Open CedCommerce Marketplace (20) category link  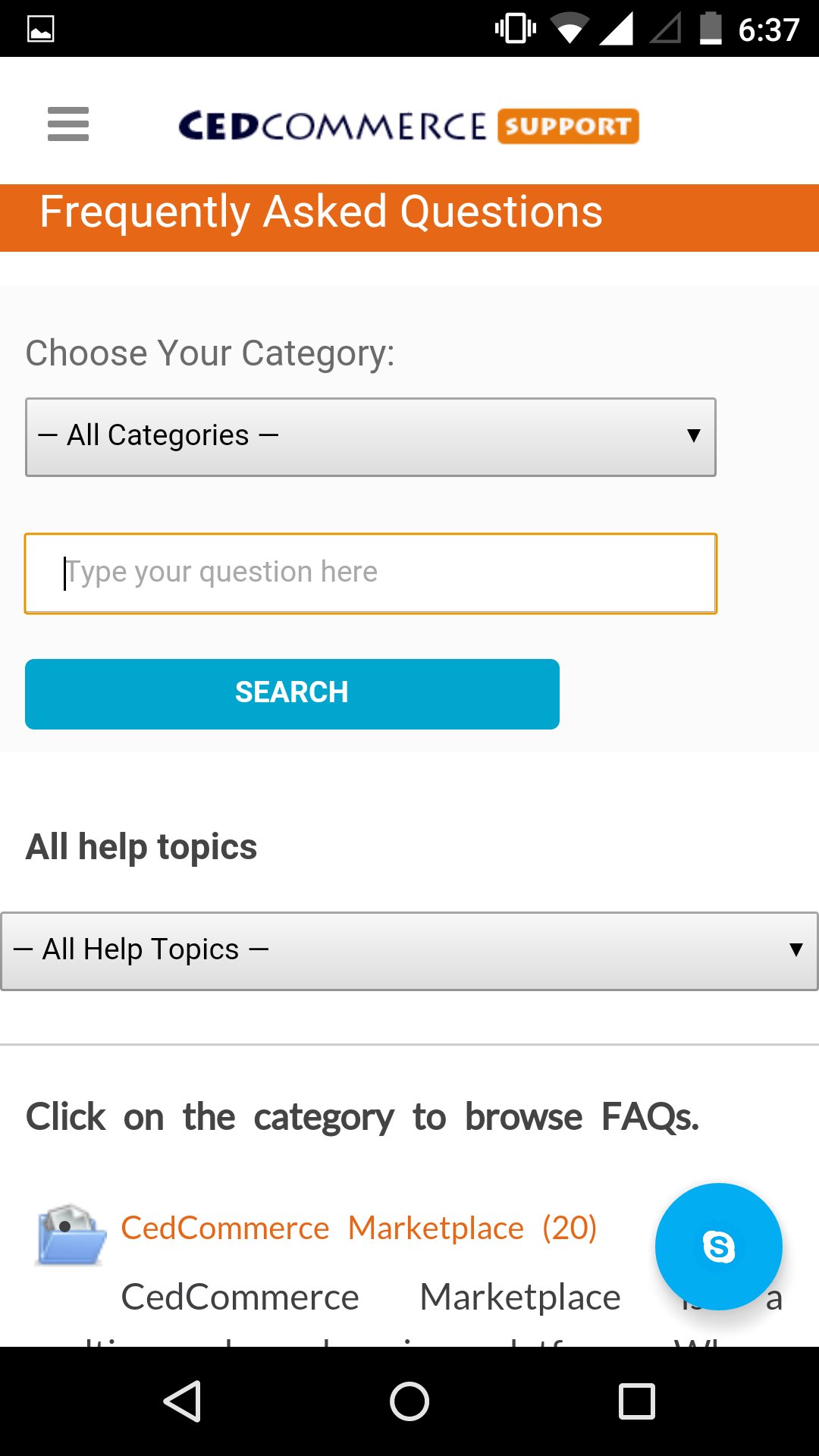(359, 1228)
